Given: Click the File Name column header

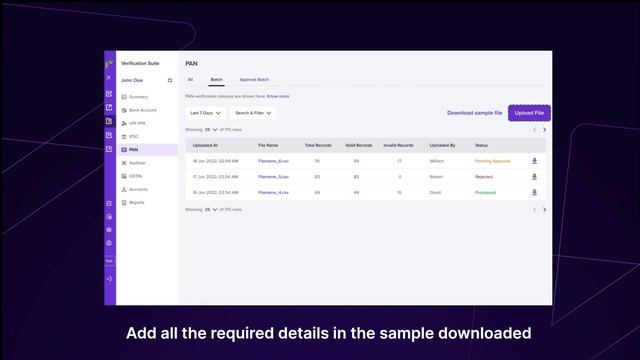Looking at the screenshot, I should 268,145.
